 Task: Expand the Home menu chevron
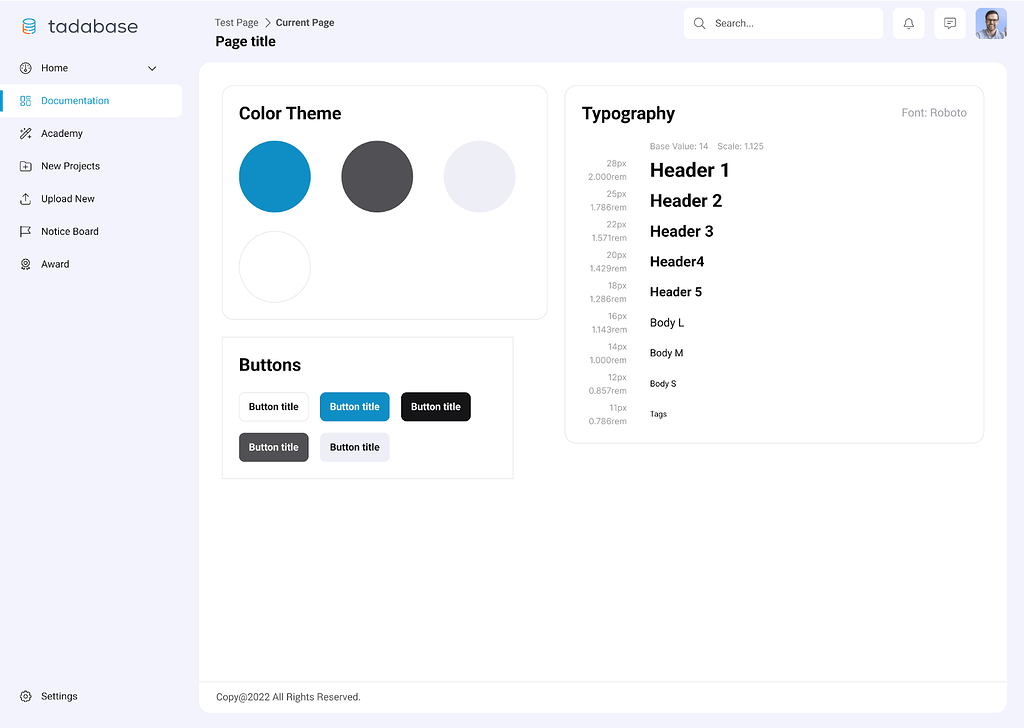pos(152,69)
